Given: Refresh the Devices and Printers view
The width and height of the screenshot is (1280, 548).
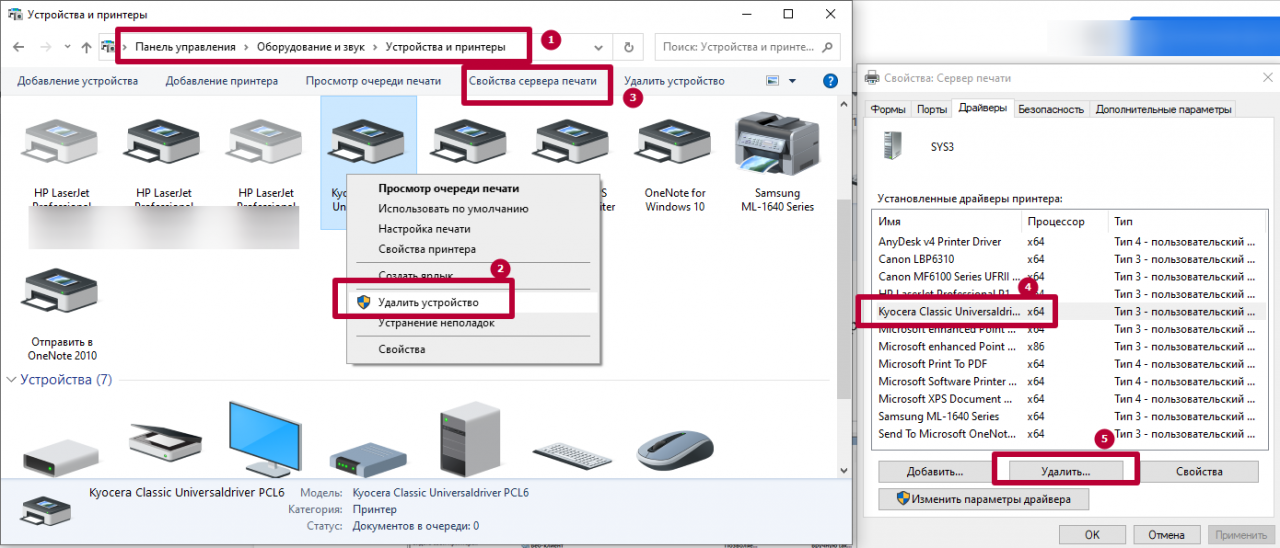Looking at the screenshot, I should 628,47.
